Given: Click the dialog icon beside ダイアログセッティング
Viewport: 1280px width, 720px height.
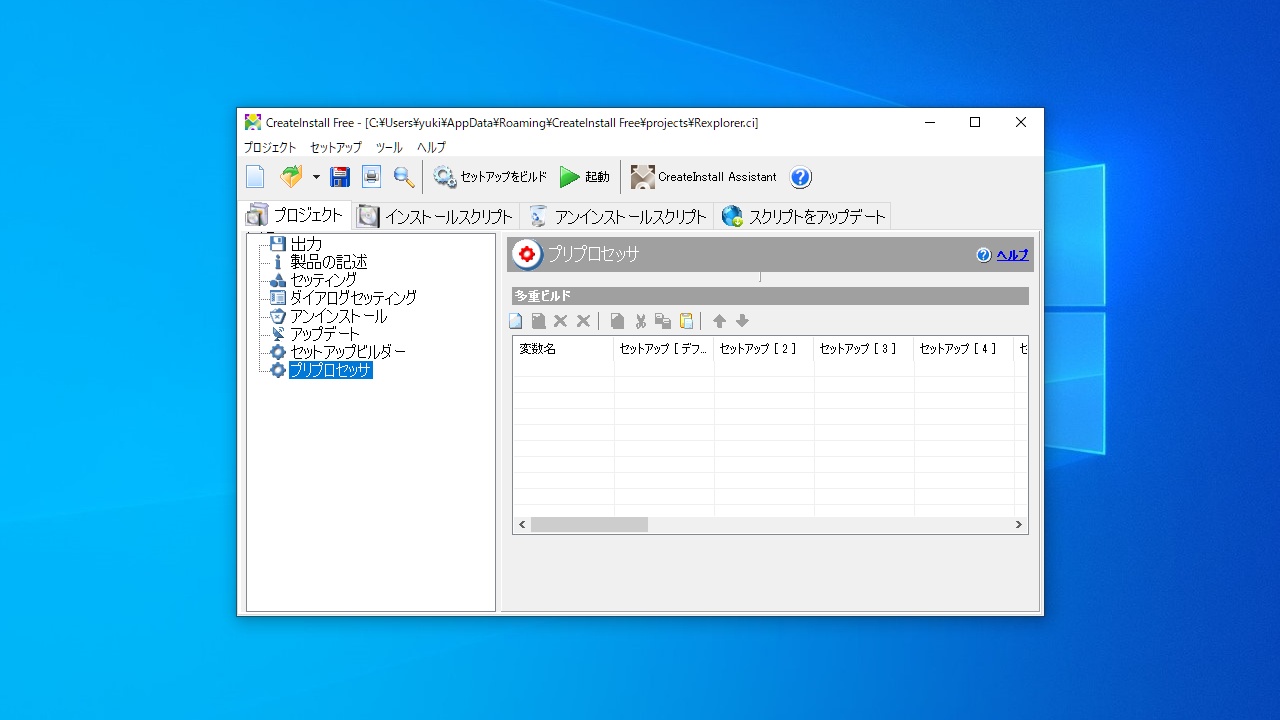Looking at the screenshot, I should pos(278,298).
